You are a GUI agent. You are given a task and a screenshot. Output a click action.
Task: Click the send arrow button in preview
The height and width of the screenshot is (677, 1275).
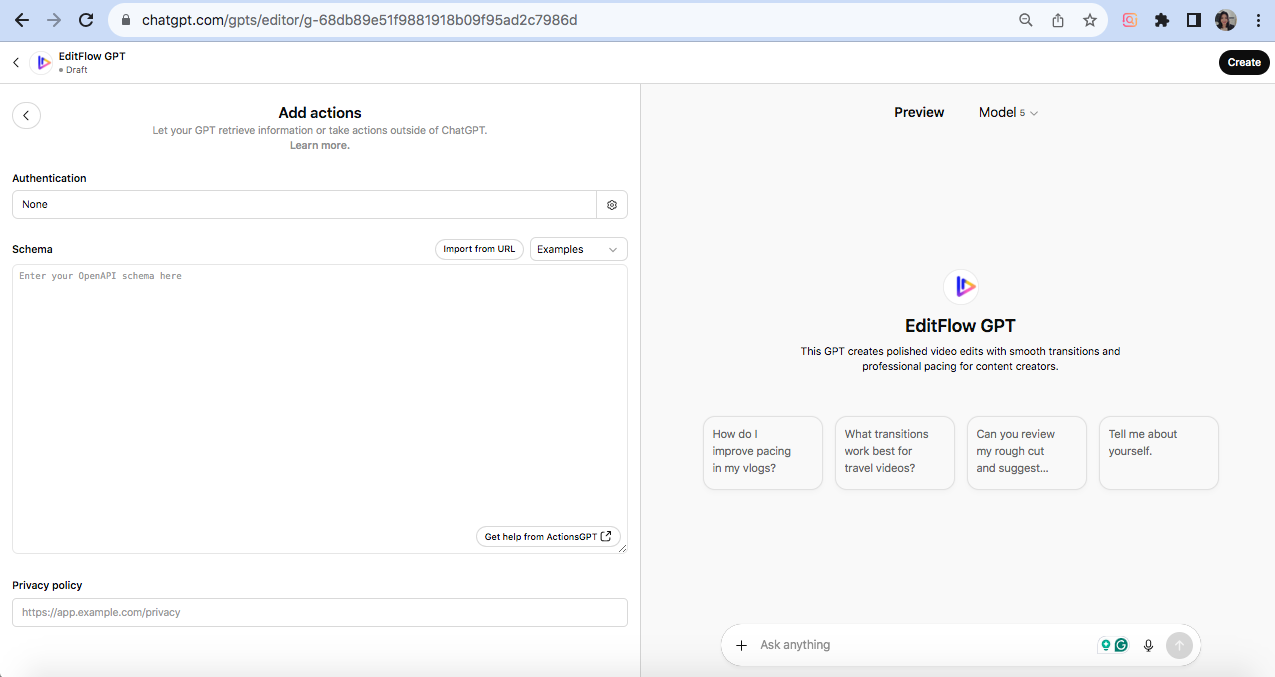click(1179, 646)
